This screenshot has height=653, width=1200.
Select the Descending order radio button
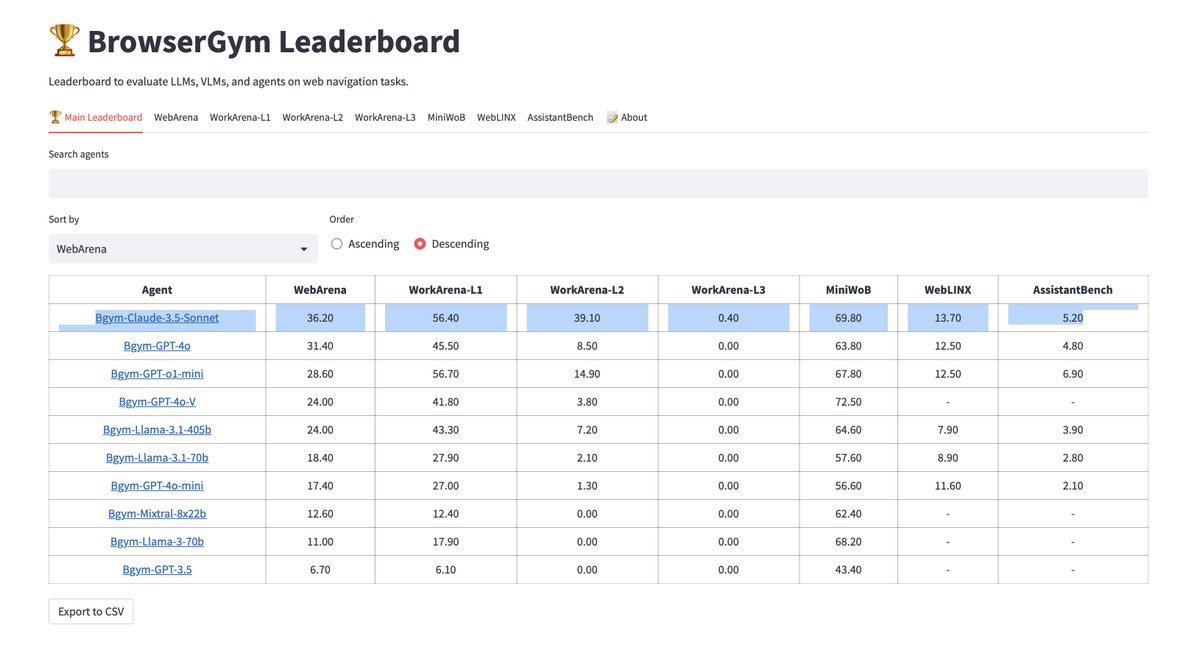click(x=420, y=244)
